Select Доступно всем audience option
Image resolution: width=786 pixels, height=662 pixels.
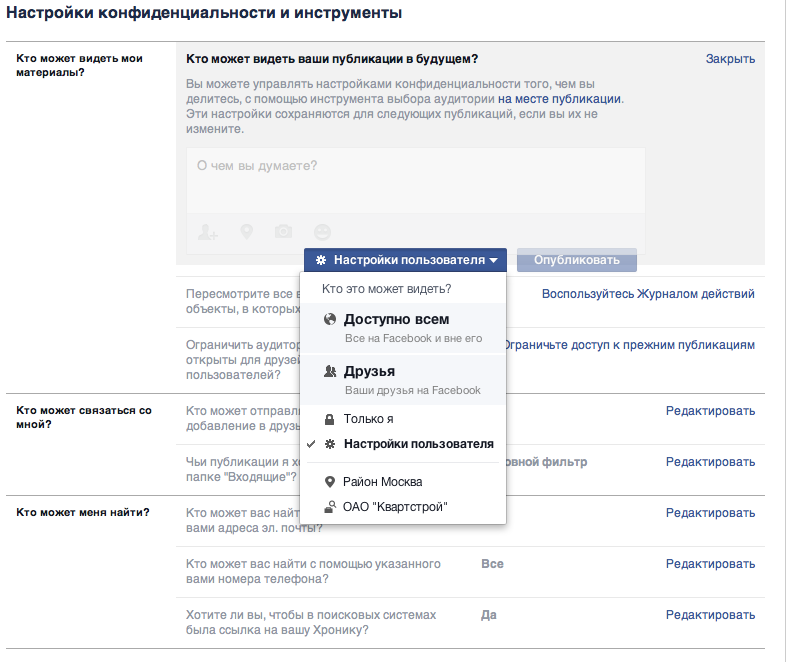pos(403,328)
